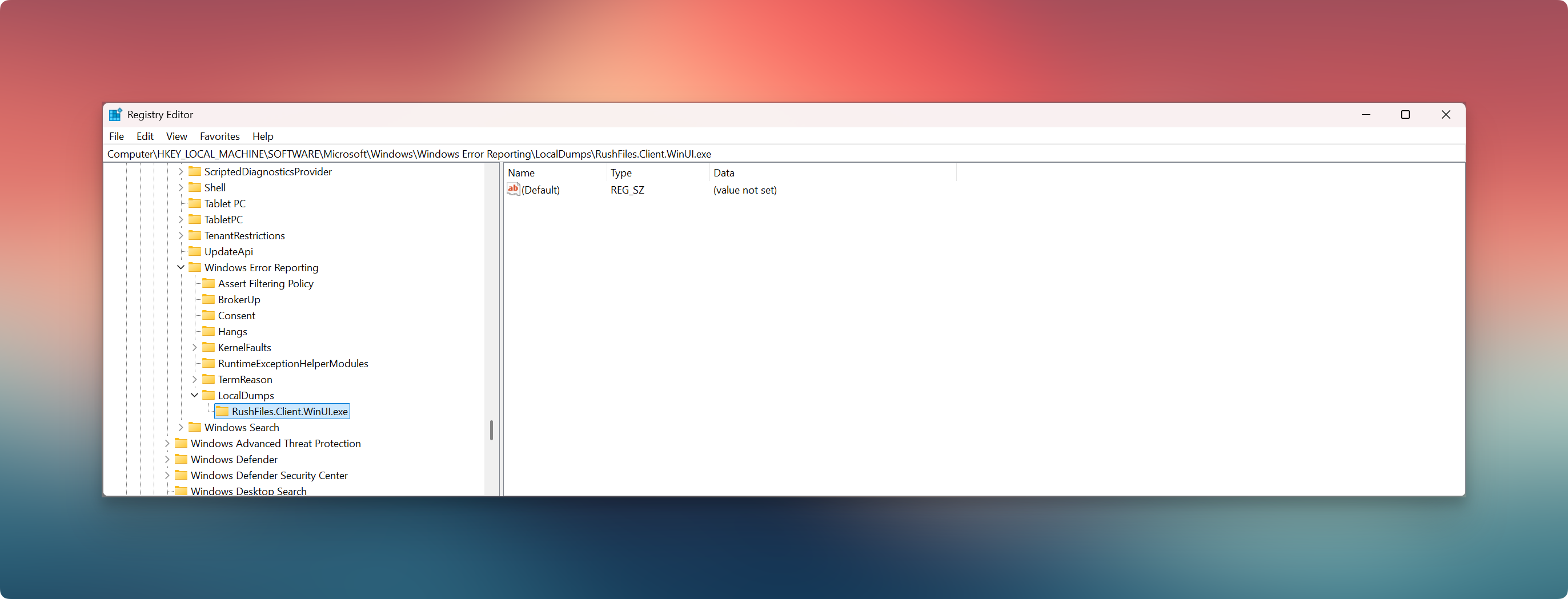
Task: Click the registry path address bar
Action: [784, 154]
